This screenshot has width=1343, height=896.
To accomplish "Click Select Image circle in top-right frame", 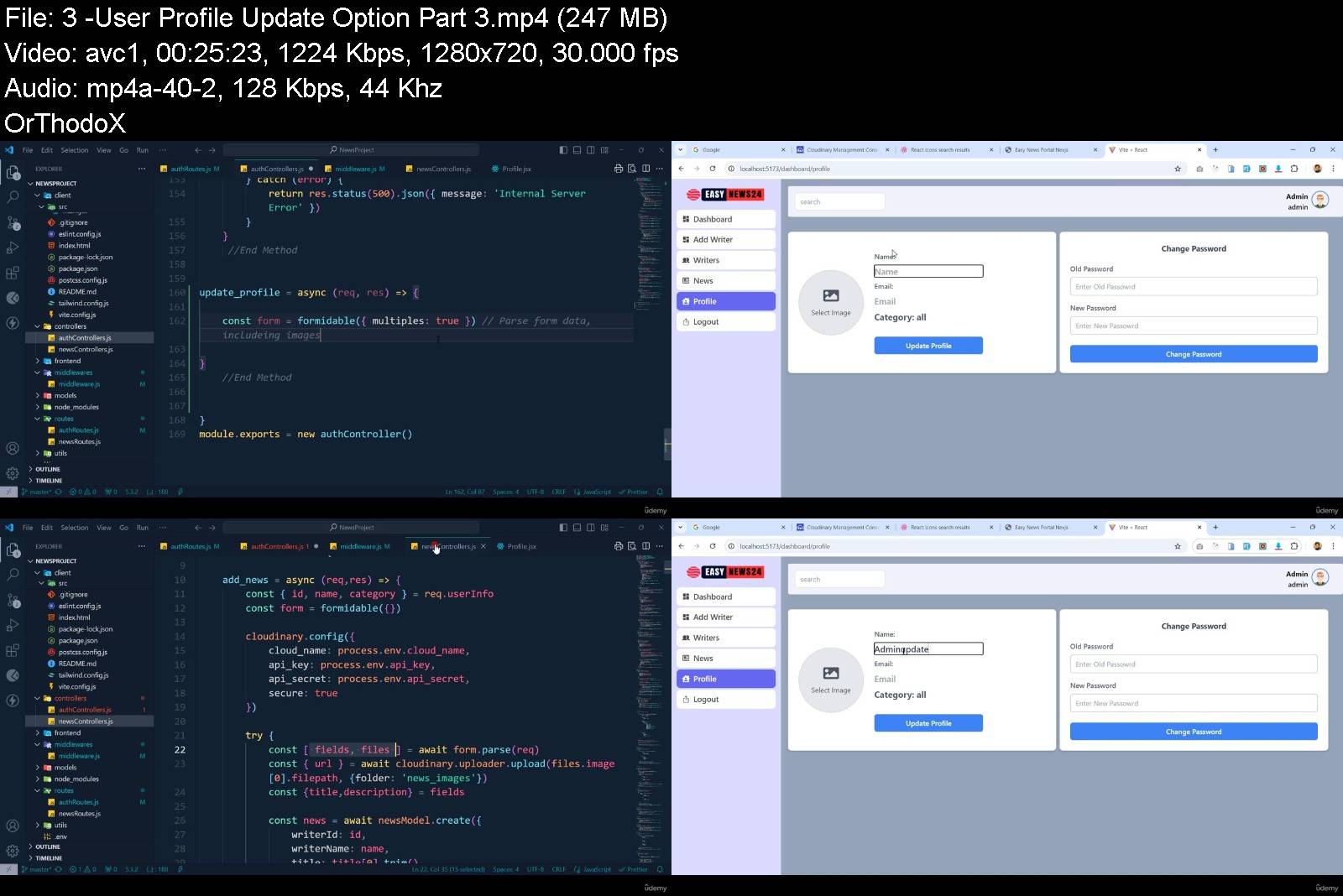I will pyautogui.click(x=831, y=302).
